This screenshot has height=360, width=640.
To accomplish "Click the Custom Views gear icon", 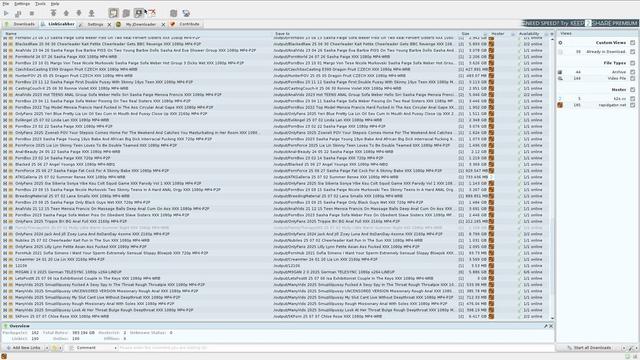I will pos(560,43).
